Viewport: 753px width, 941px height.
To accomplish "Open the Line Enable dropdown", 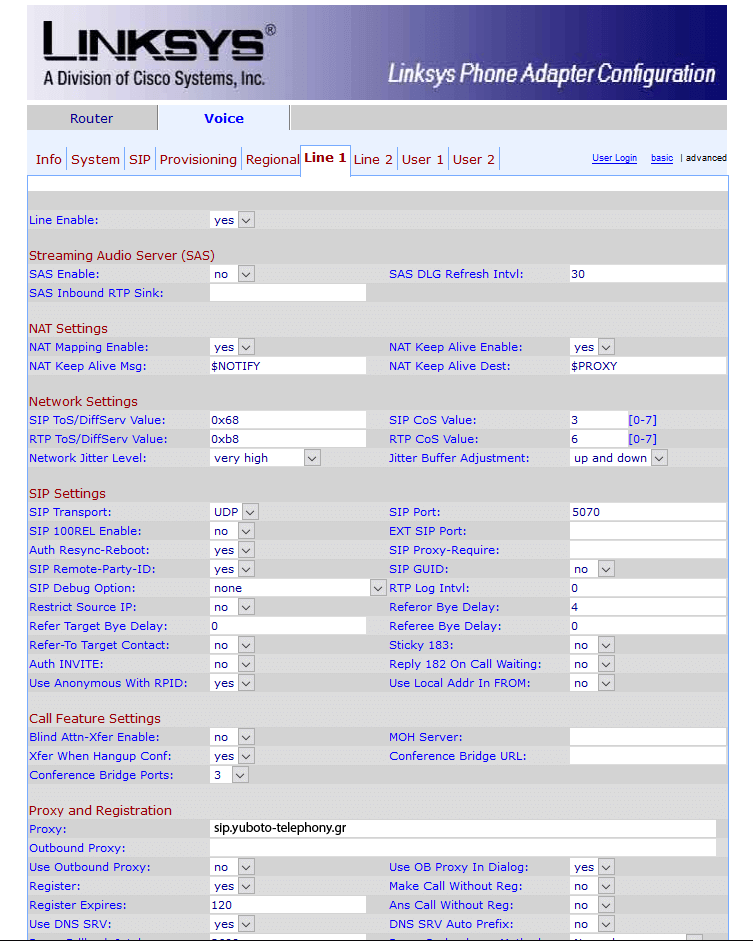I will point(232,220).
